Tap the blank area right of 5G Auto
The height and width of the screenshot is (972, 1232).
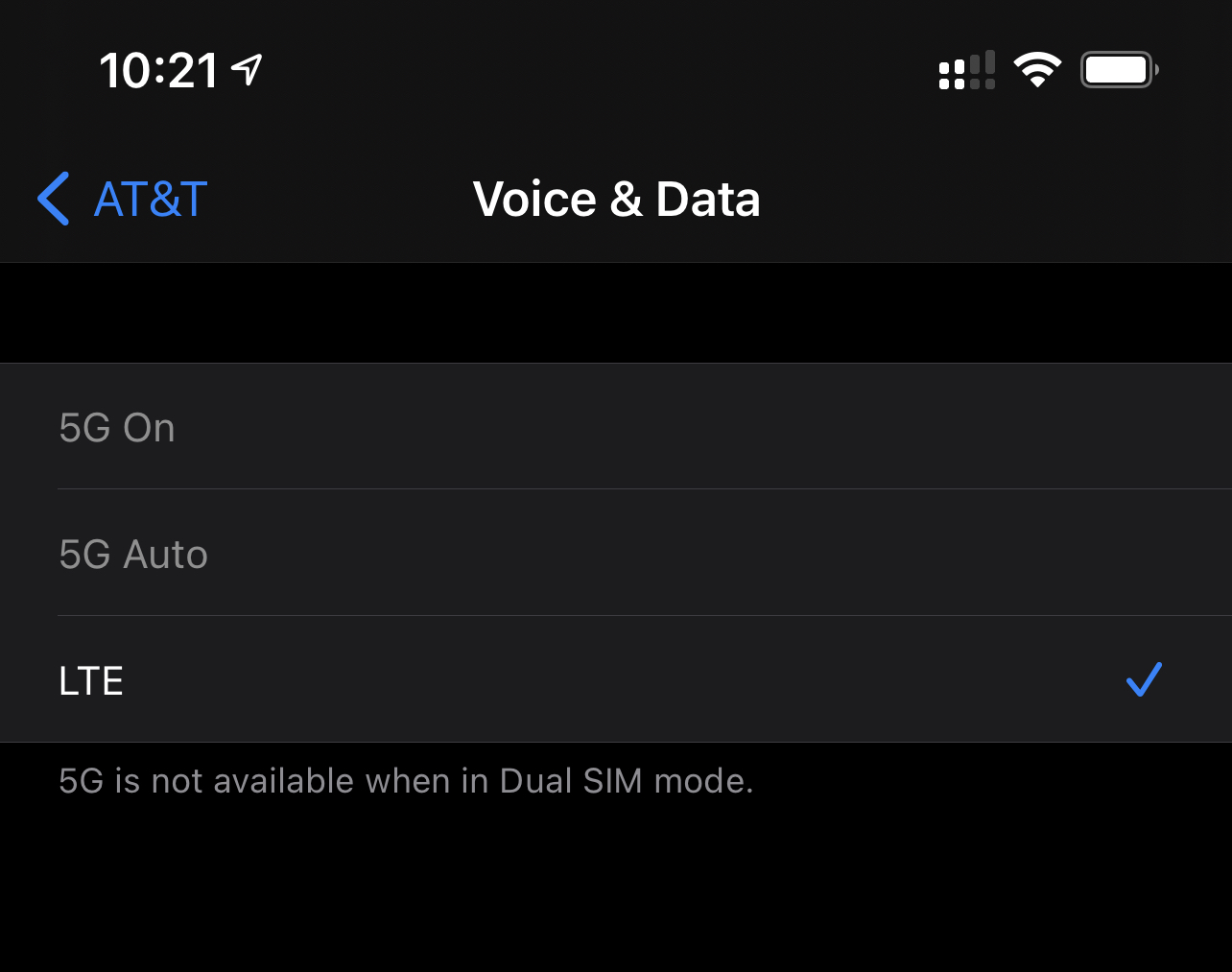(x=720, y=554)
